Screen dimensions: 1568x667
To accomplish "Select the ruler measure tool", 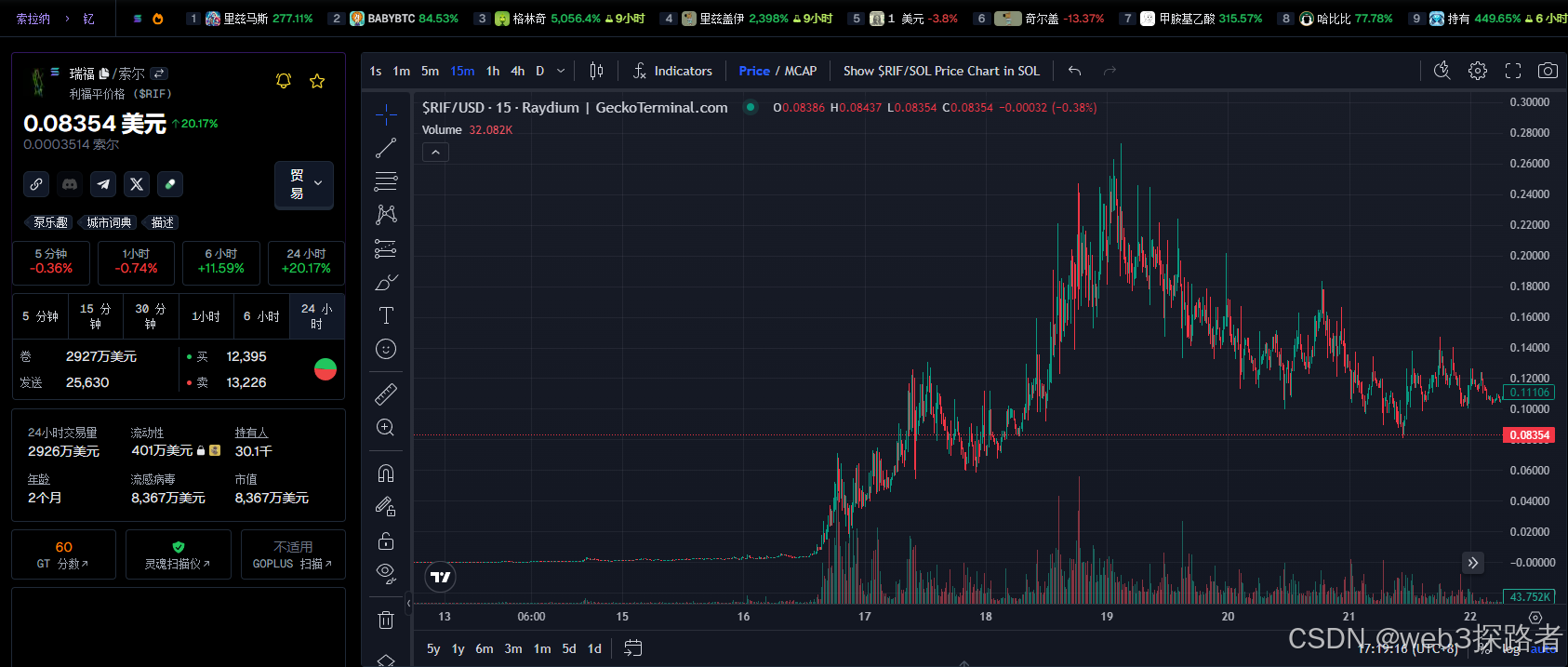I will 386,394.
